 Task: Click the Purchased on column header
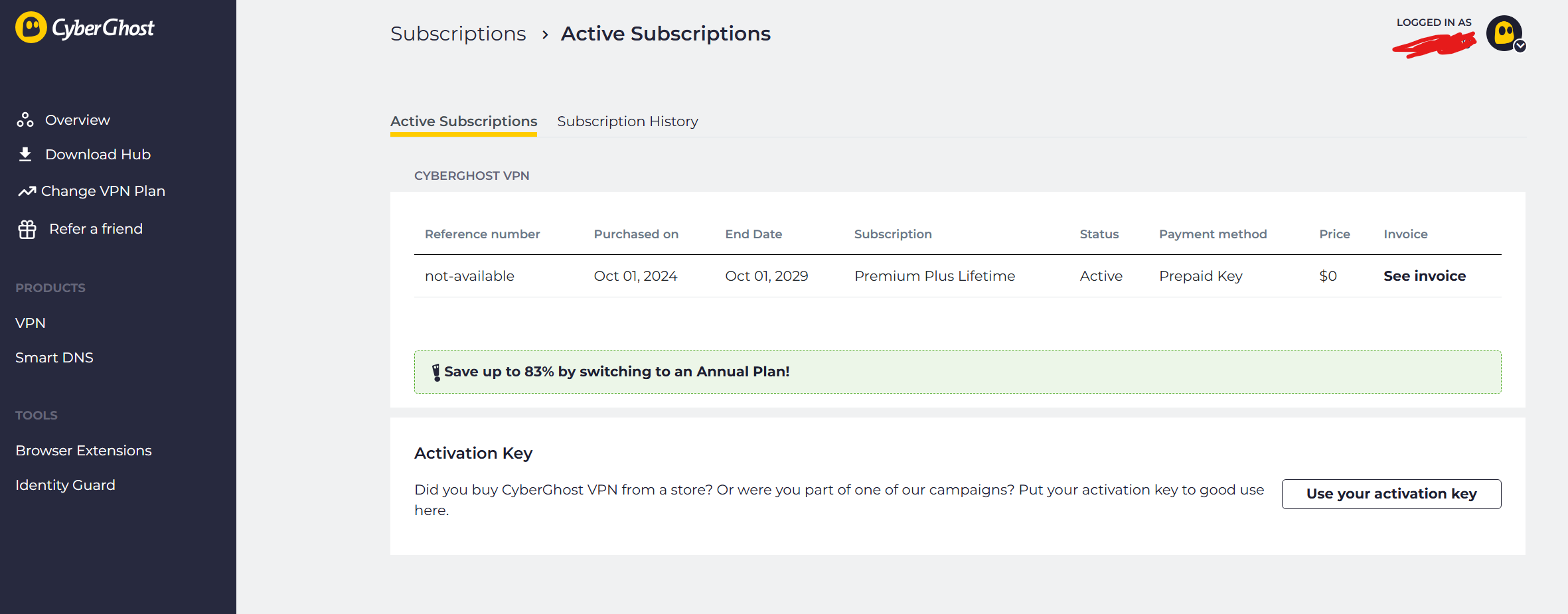pyautogui.click(x=636, y=234)
